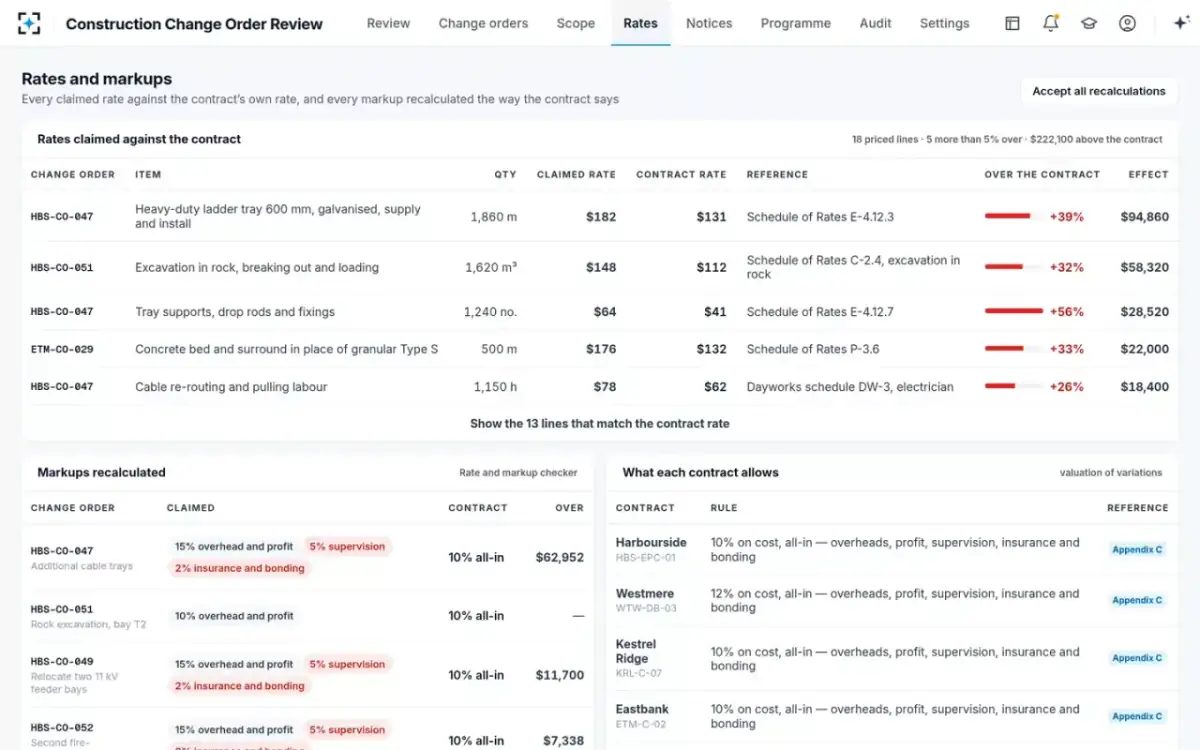This screenshot has height=750, width=1200.
Task: Select the Rates tab
Action: [x=640, y=23]
